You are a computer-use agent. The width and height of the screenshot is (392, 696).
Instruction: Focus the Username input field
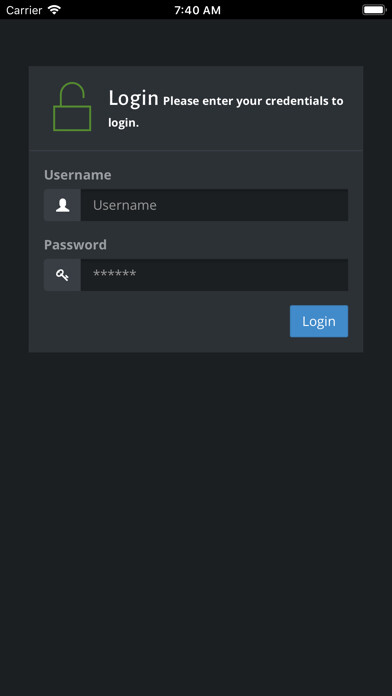click(214, 205)
